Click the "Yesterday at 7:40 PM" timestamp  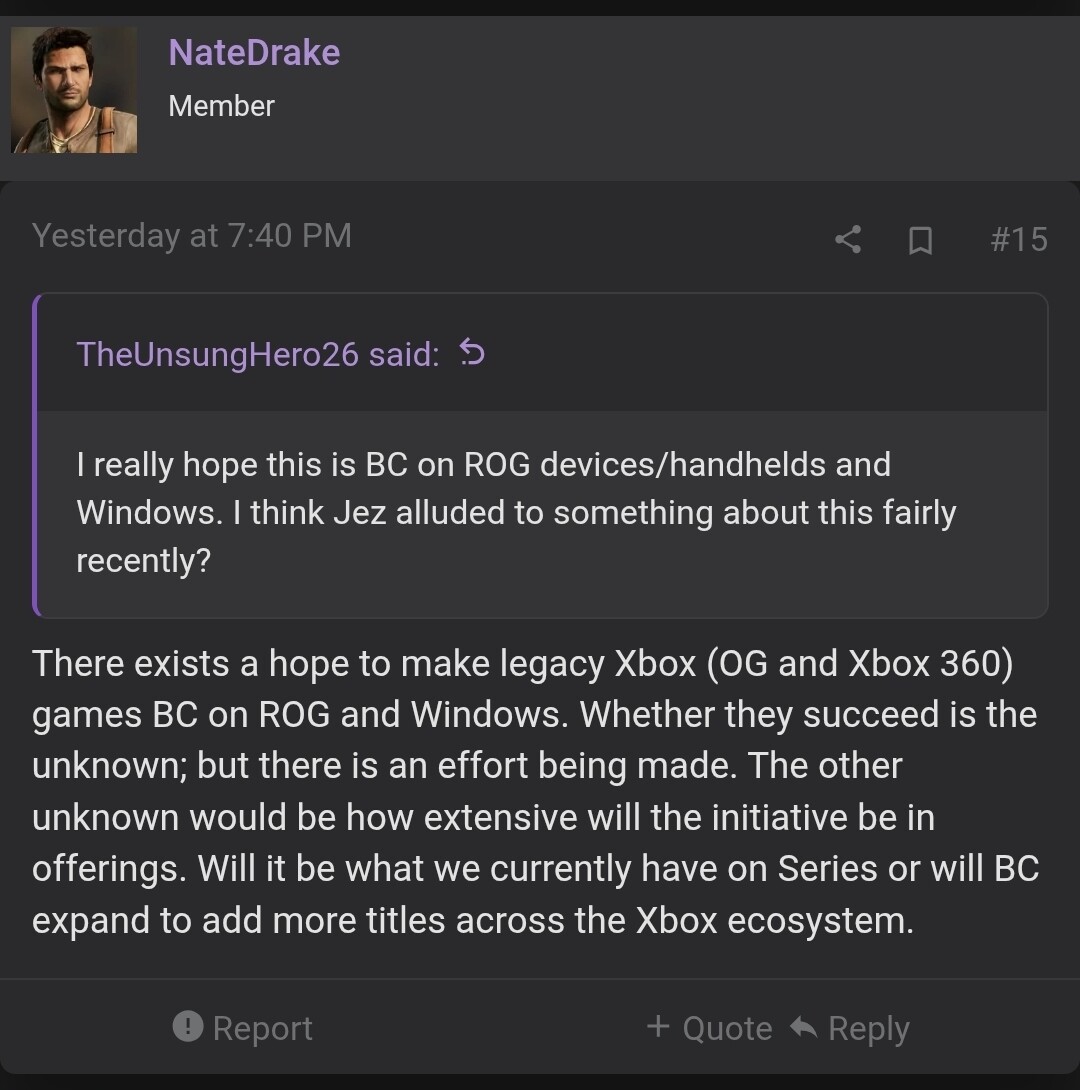(x=191, y=235)
